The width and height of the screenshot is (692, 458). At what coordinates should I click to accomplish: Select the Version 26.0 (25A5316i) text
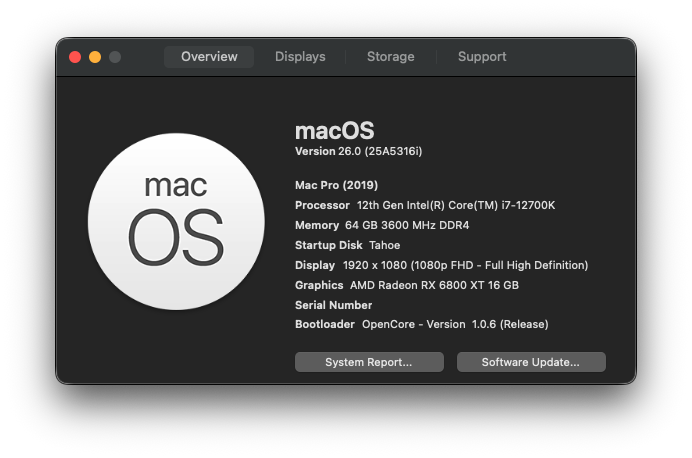[358, 151]
